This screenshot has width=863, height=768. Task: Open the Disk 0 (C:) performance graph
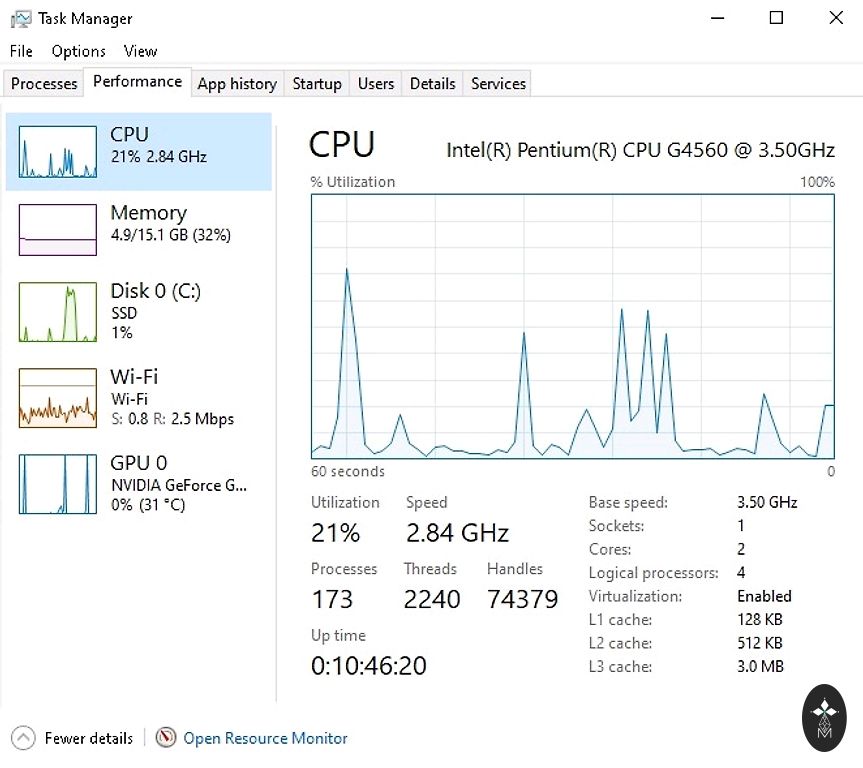click(59, 311)
